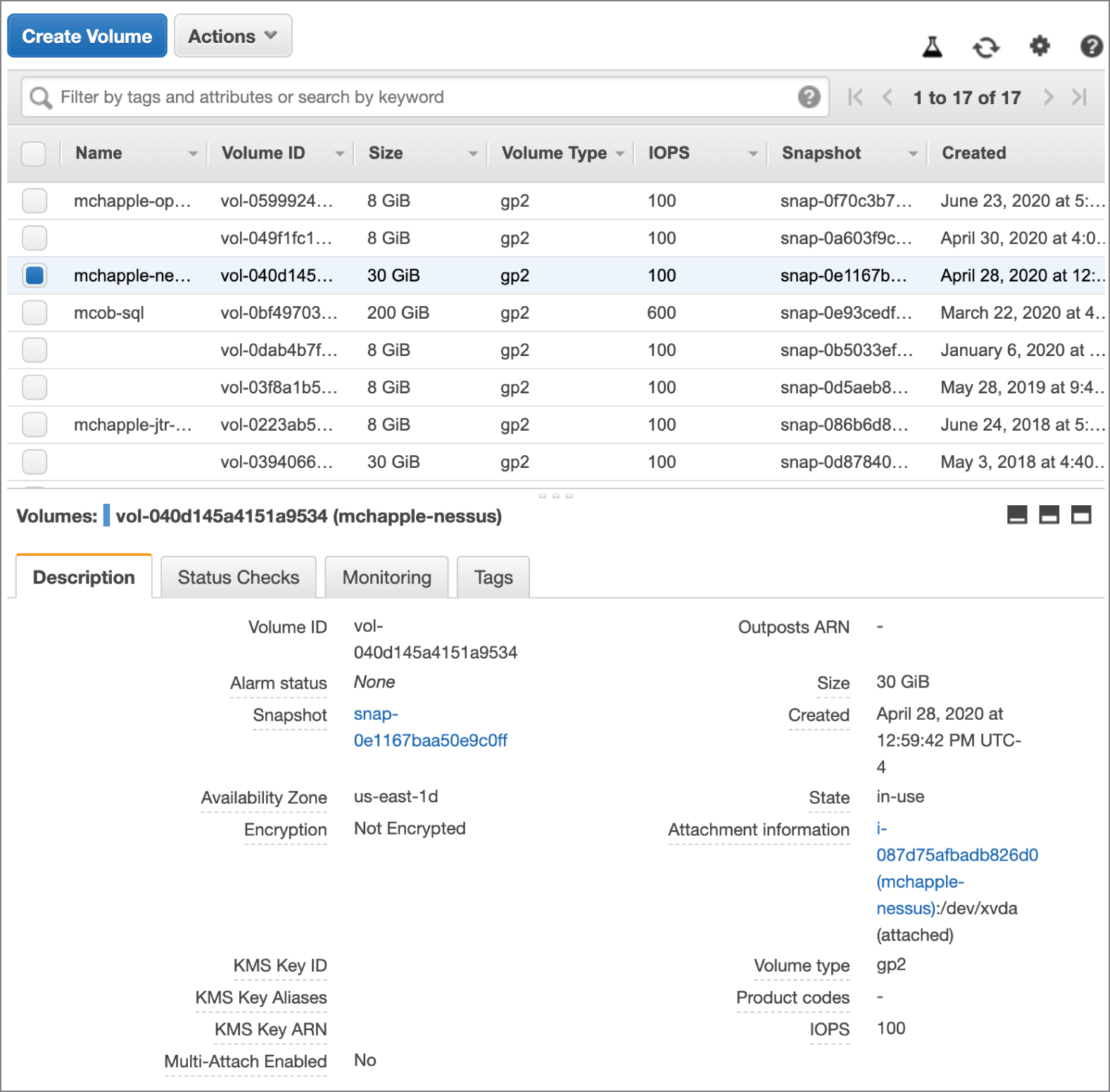This screenshot has width=1110, height=1092.
Task: Open the Name column sort arrow
Action: pos(193,154)
